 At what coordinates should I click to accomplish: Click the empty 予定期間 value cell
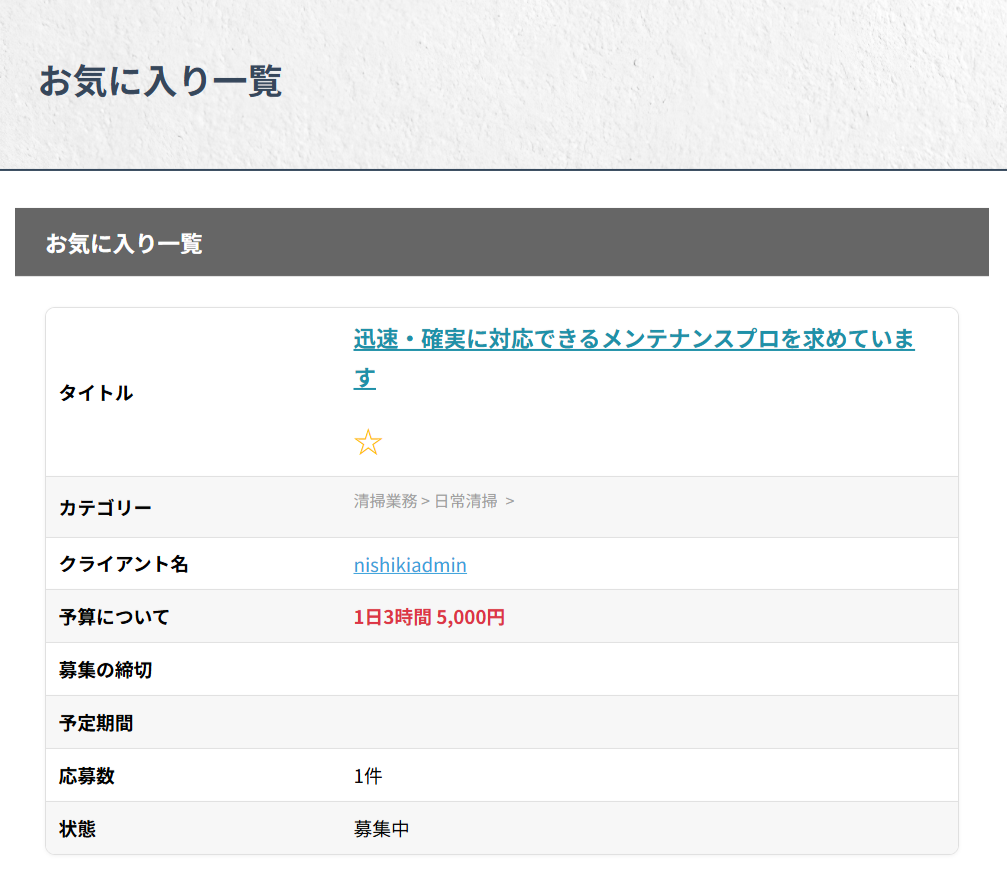(x=648, y=723)
